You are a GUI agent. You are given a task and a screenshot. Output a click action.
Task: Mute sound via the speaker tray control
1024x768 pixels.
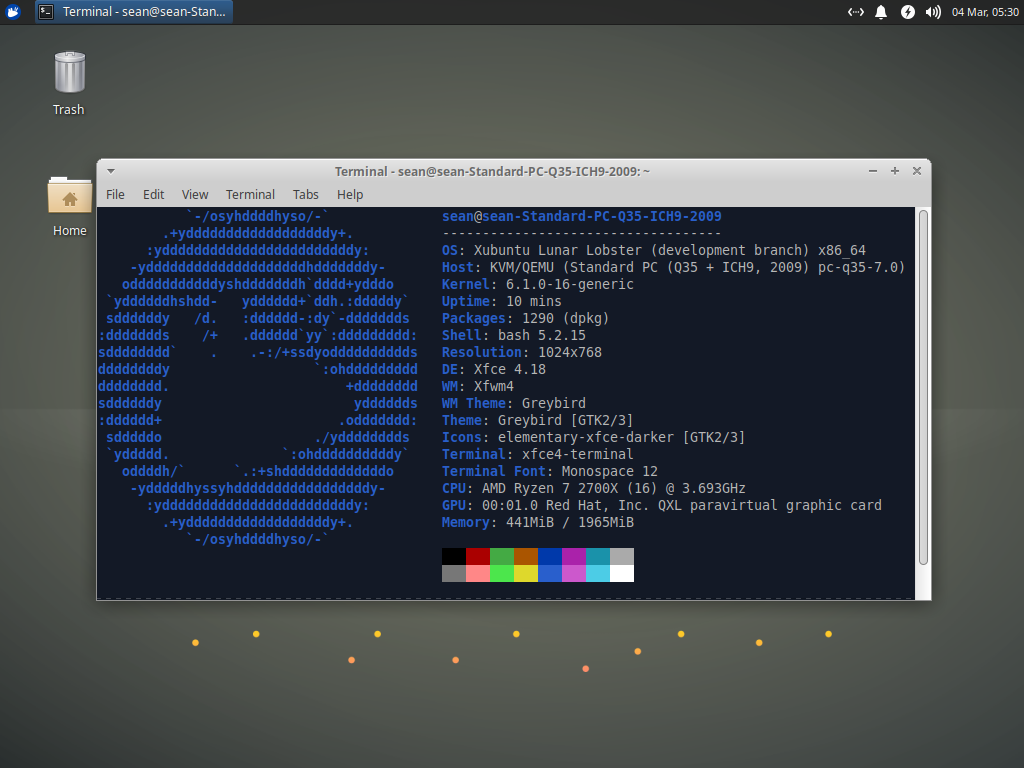click(x=932, y=12)
